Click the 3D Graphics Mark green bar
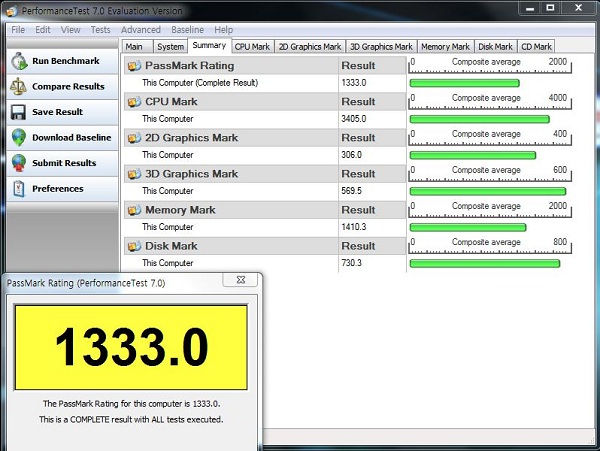Viewport: 600px width, 451px height. click(488, 191)
